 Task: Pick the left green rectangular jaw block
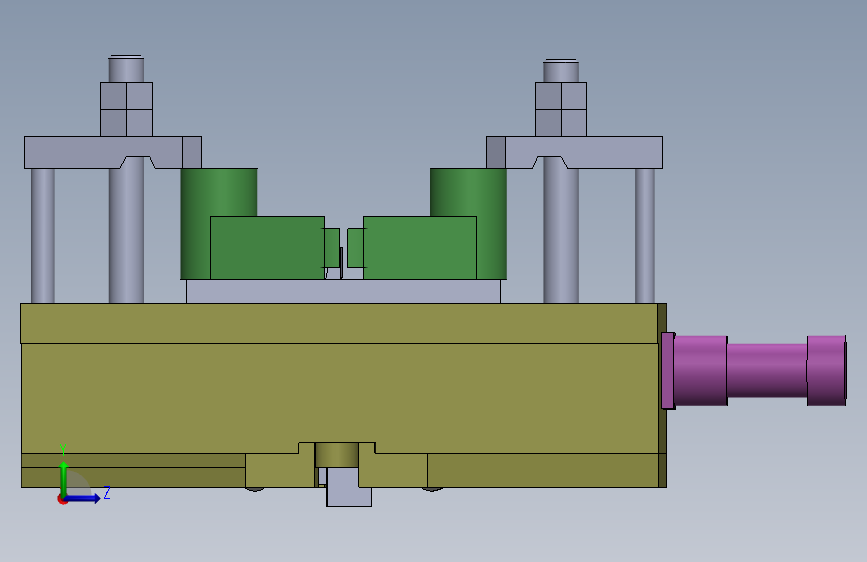(x=267, y=248)
